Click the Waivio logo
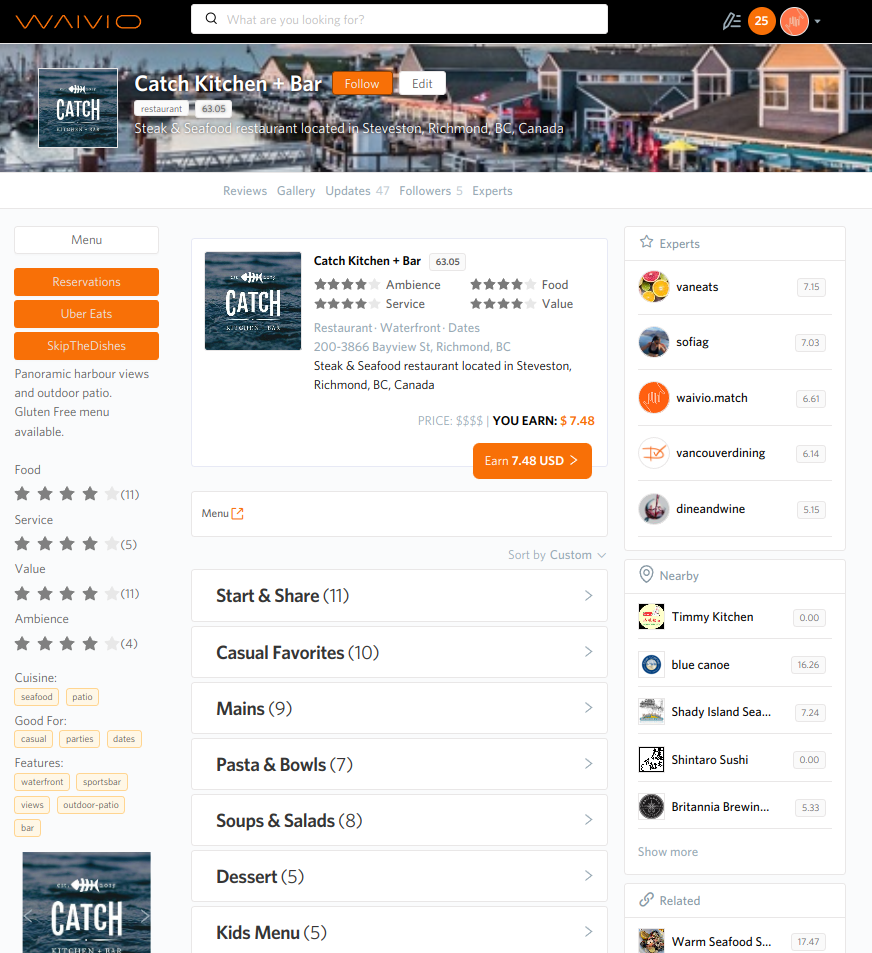Image resolution: width=872 pixels, height=953 pixels. [78, 21]
